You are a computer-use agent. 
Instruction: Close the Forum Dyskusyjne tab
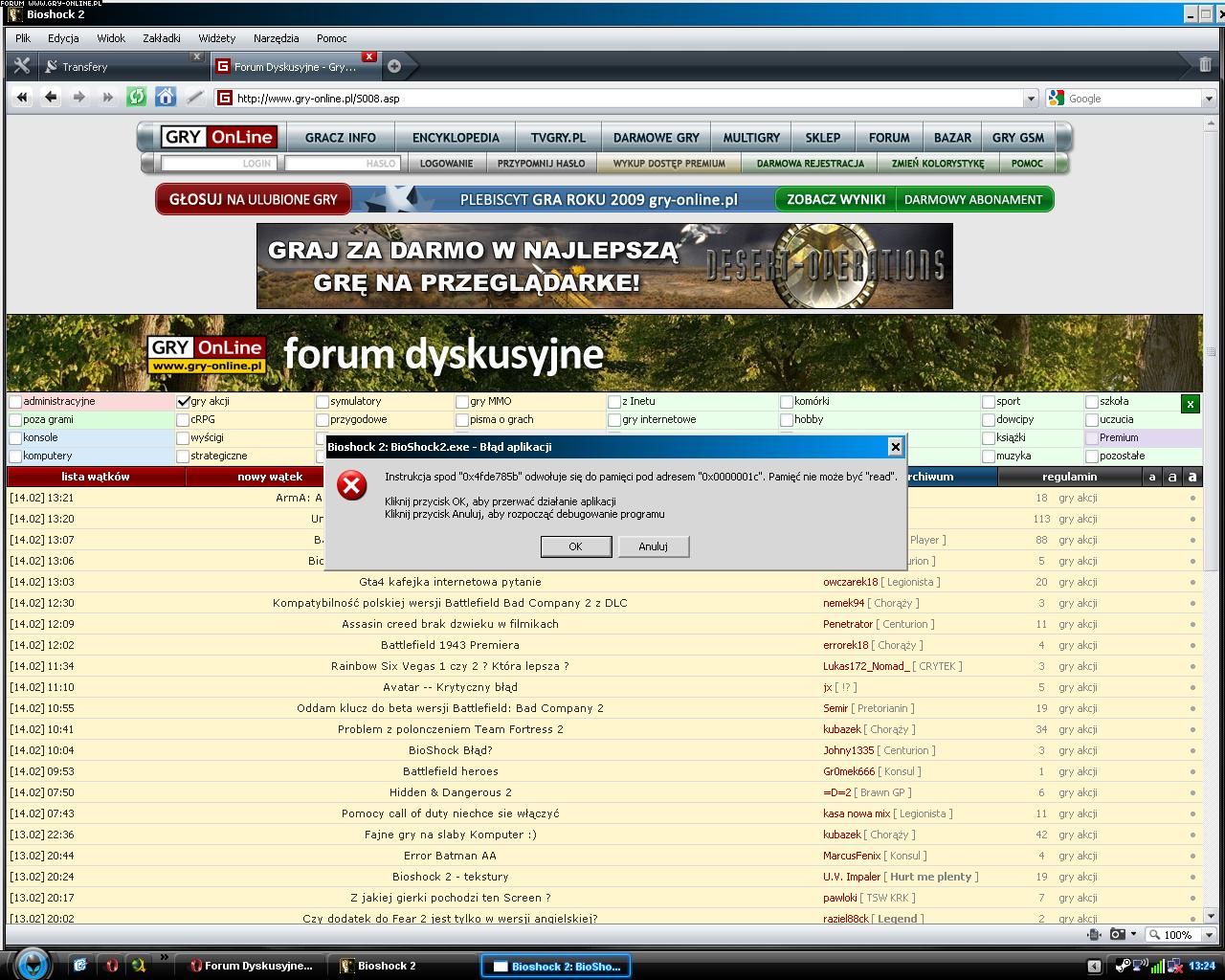[x=369, y=56]
